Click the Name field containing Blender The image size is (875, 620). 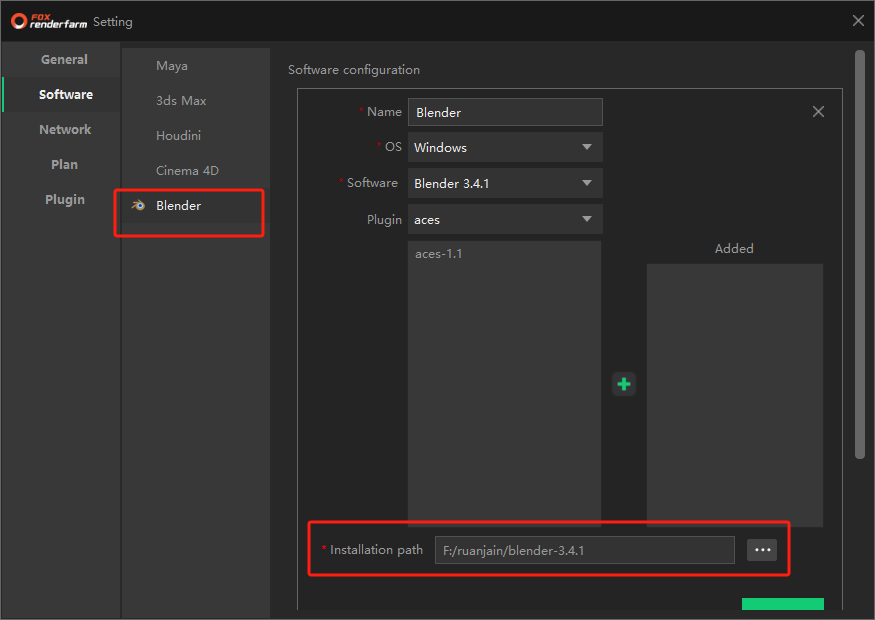click(x=505, y=112)
